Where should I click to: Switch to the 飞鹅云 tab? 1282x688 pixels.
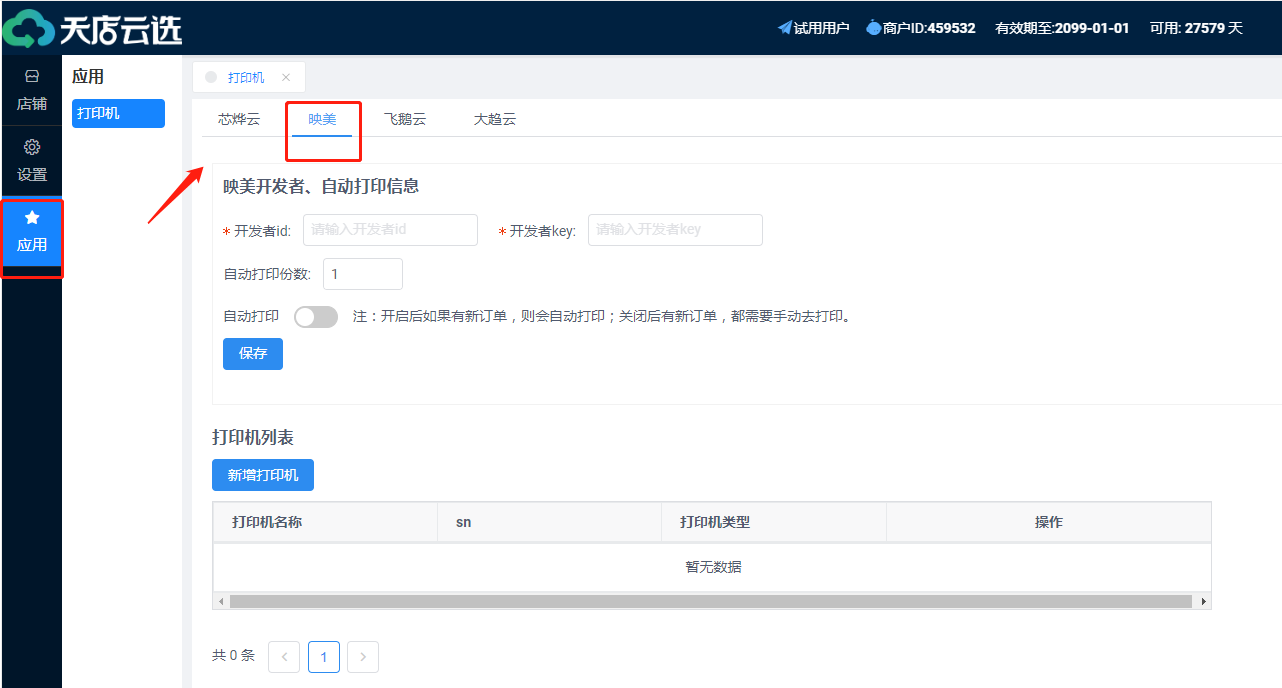405,119
